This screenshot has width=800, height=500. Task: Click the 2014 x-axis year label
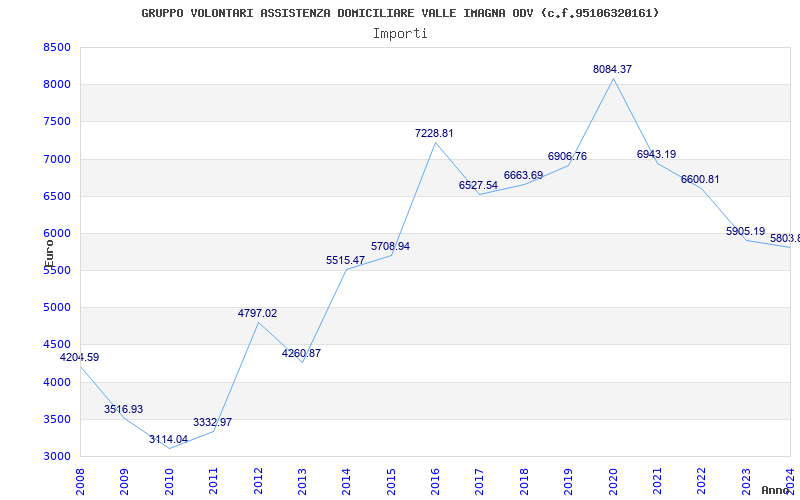(346, 481)
